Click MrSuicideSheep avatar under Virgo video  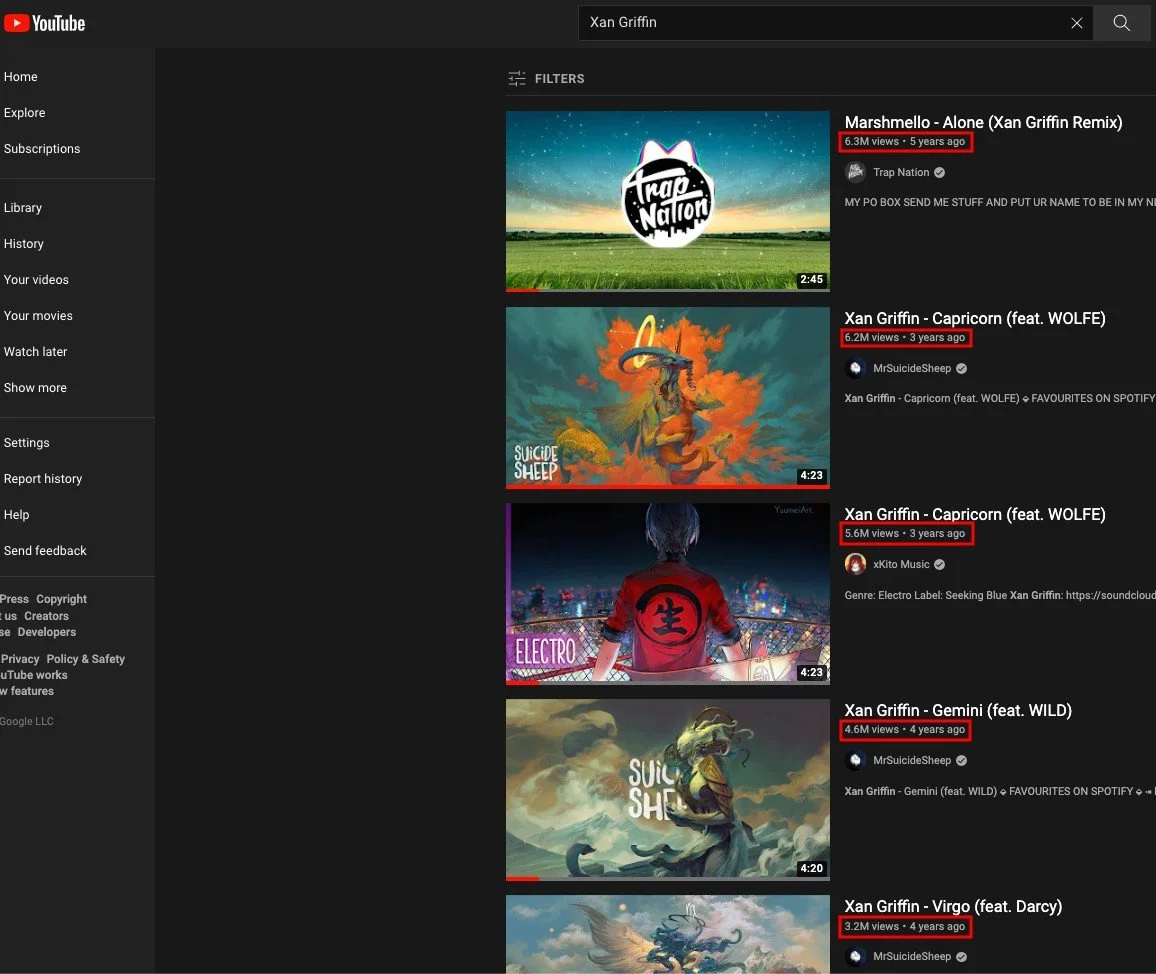(x=855, y=957)
